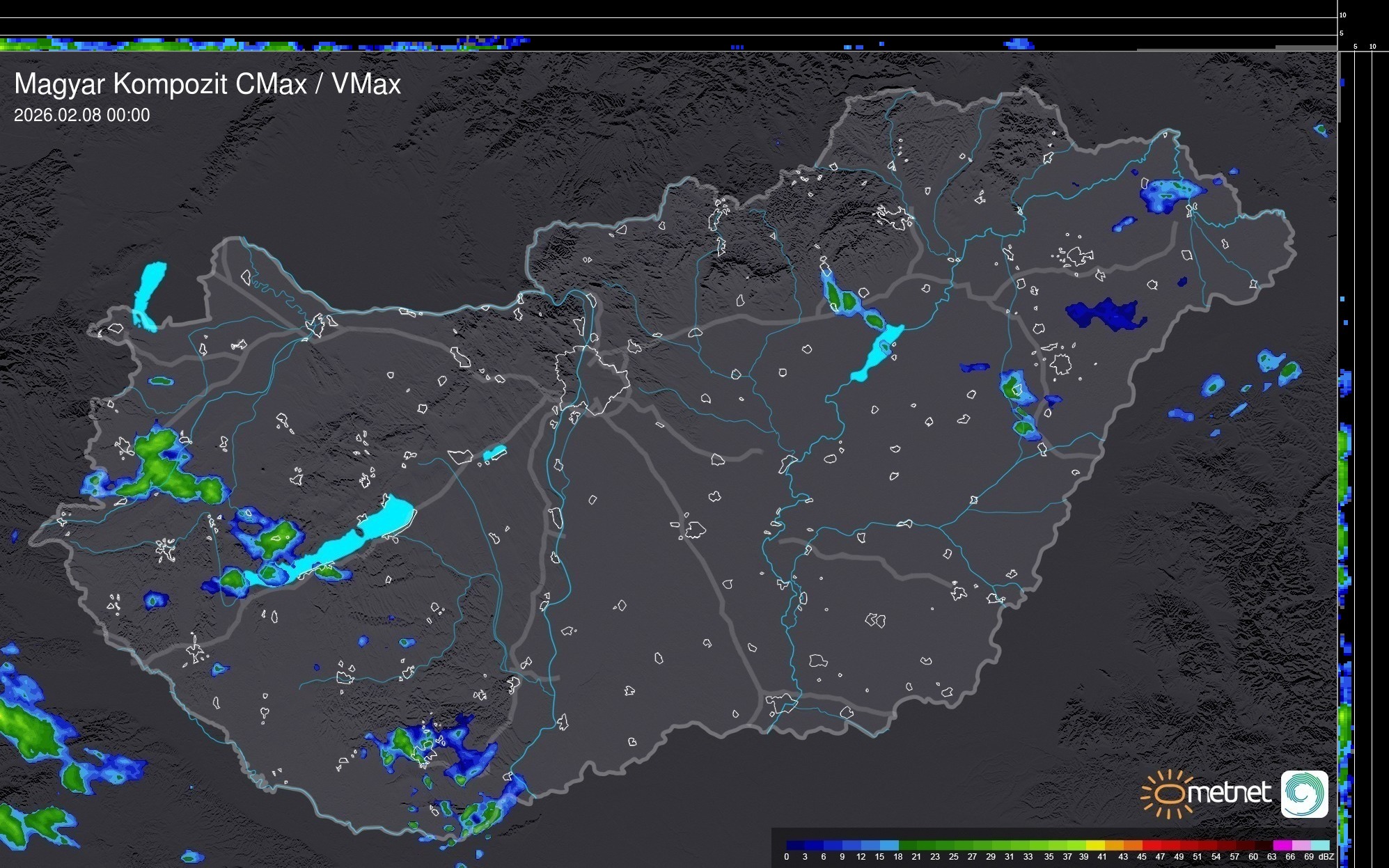The image size is (1389, 868).
Task: Click the teal swirl radar app icon
Action: tap(1304, 794)
